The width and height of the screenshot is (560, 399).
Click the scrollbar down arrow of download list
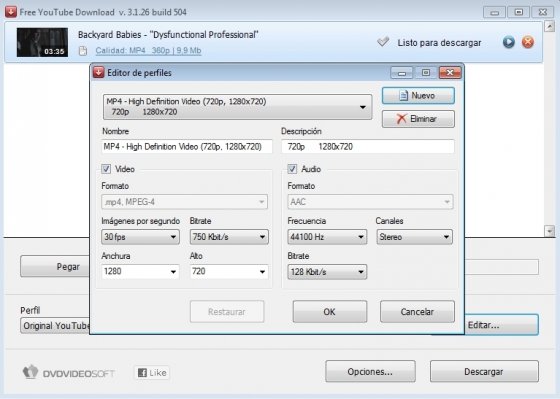tap(549, 231)
